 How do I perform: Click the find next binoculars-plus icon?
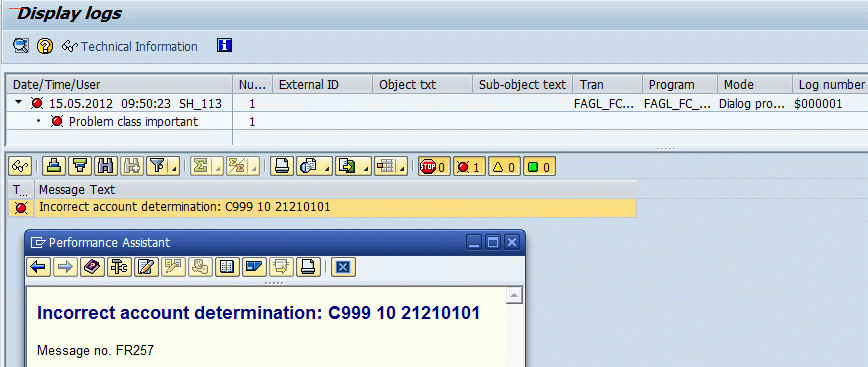tap(132, 166)
